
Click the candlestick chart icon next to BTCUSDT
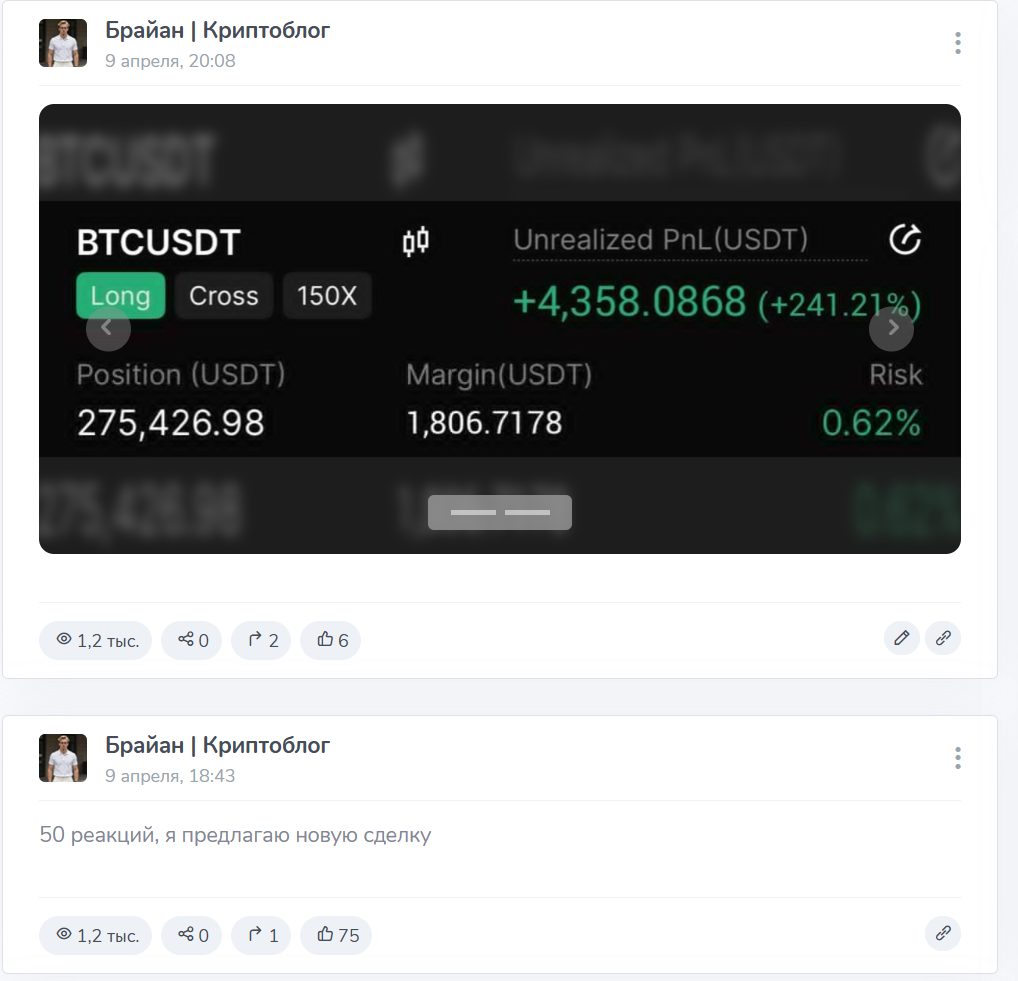416,242
